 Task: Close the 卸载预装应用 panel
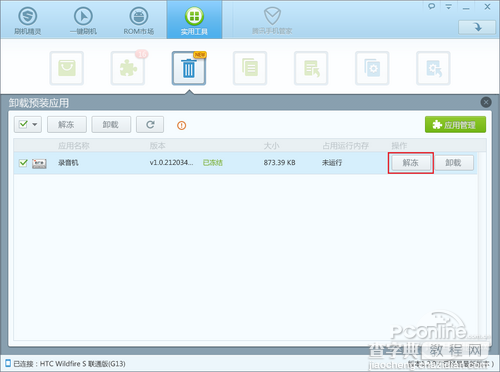coord(486,102)
